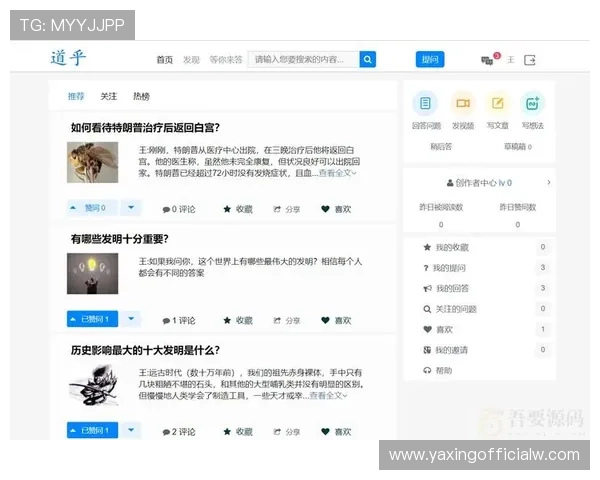Click the 发视频 video icon

(x=463, y=103)
